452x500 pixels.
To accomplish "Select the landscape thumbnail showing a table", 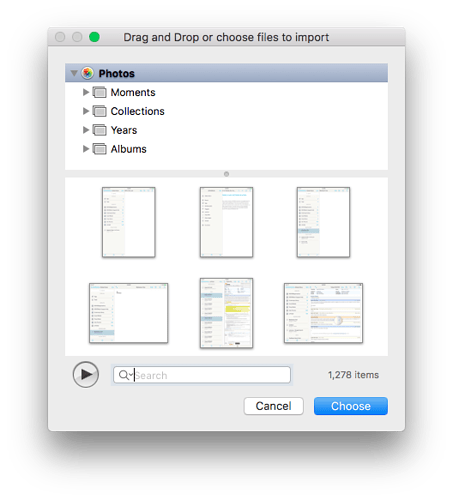I will pos(323,313).
